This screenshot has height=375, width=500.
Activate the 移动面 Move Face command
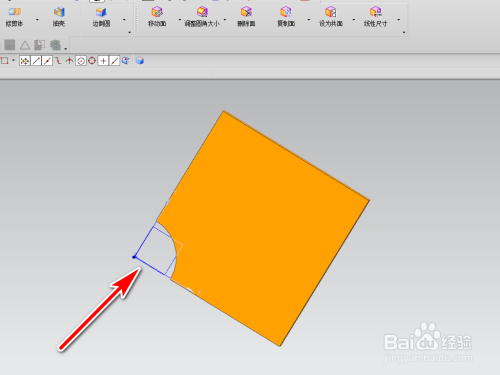[157, 17]
